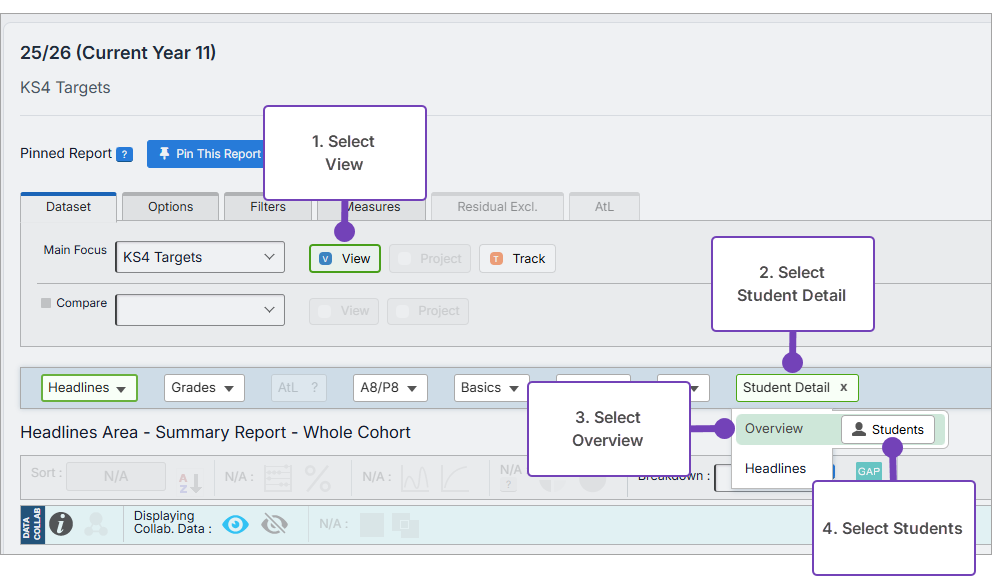The width and height of the screenshot is (992, 578).
Task: Click the grid table icon beside N/A
Action: [x=277, y=478]
